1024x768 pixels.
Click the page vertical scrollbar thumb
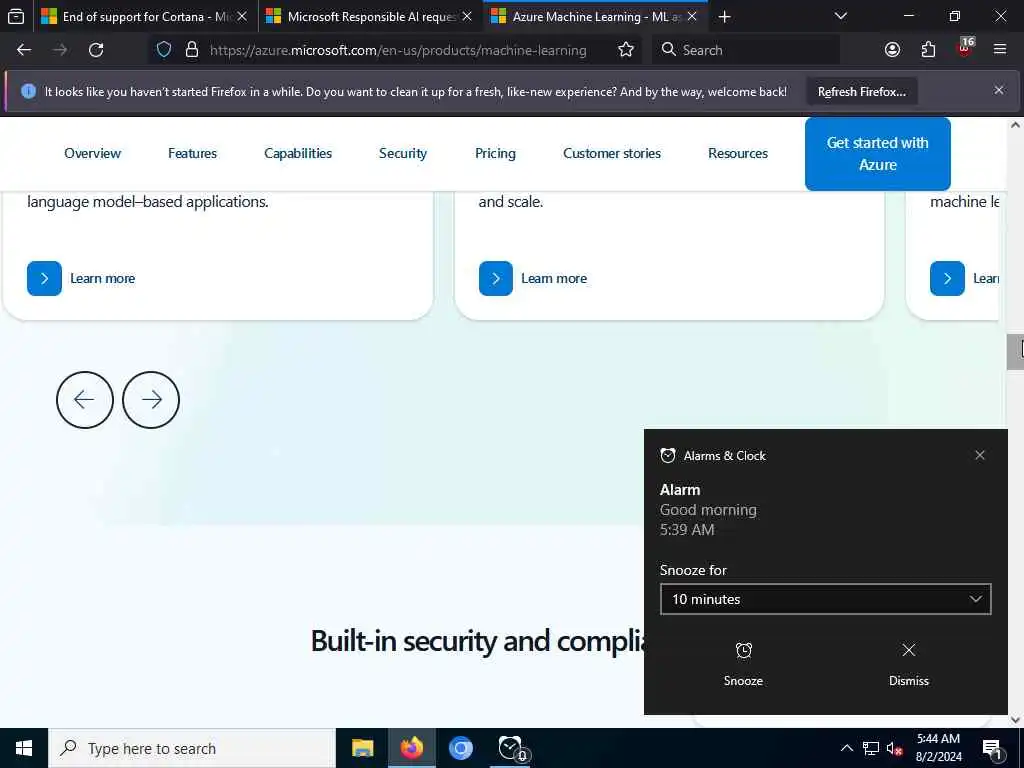click(x=1015, y=351)
